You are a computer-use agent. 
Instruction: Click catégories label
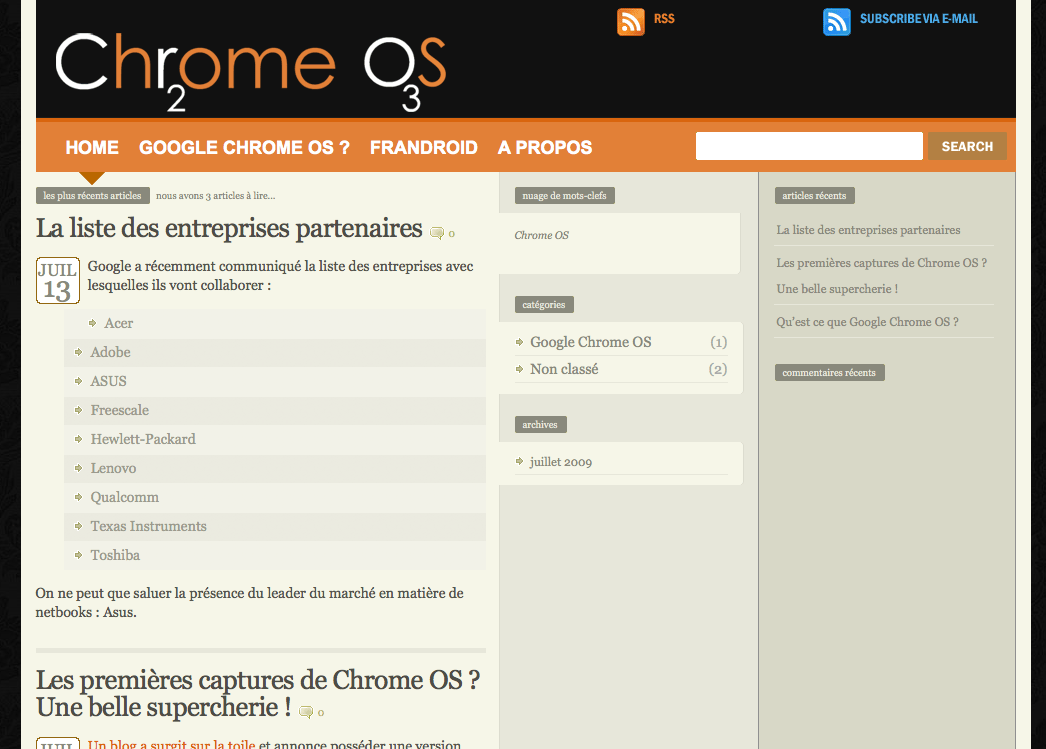click(544, 305)
